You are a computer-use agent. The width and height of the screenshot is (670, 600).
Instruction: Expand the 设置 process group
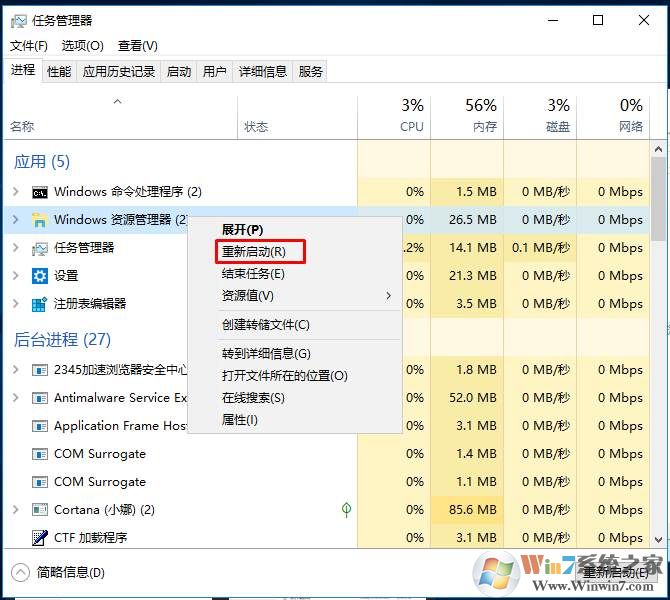(x=16, y=276)
